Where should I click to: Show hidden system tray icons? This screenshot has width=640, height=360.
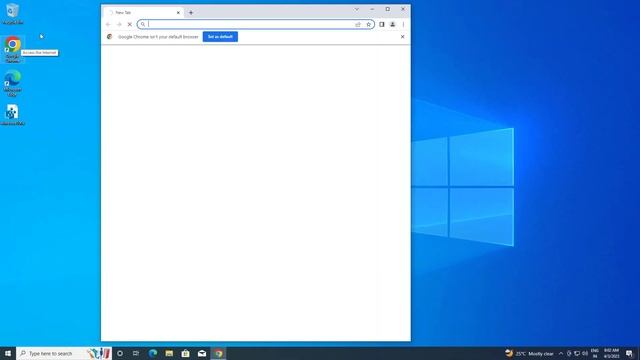(x=561, y=353)
